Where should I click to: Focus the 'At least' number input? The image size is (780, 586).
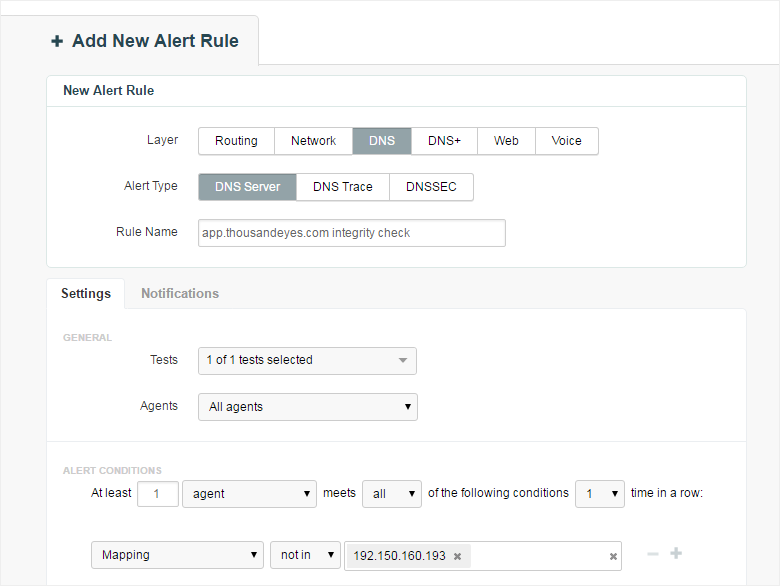coord(157,494)
